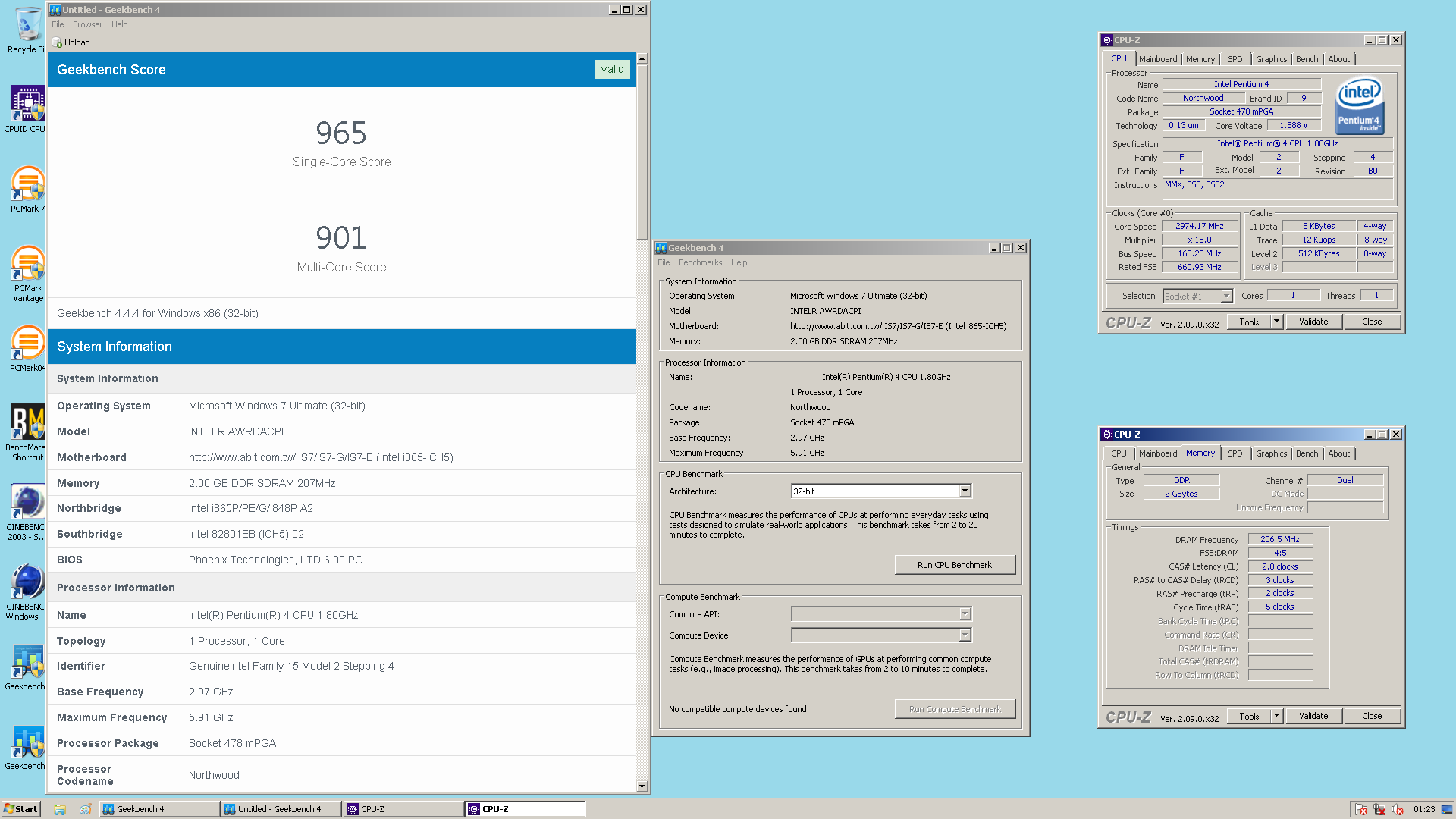Switch to CPU tab in lower CPU-Z

pyautogui.click(x=1119, y=453)
